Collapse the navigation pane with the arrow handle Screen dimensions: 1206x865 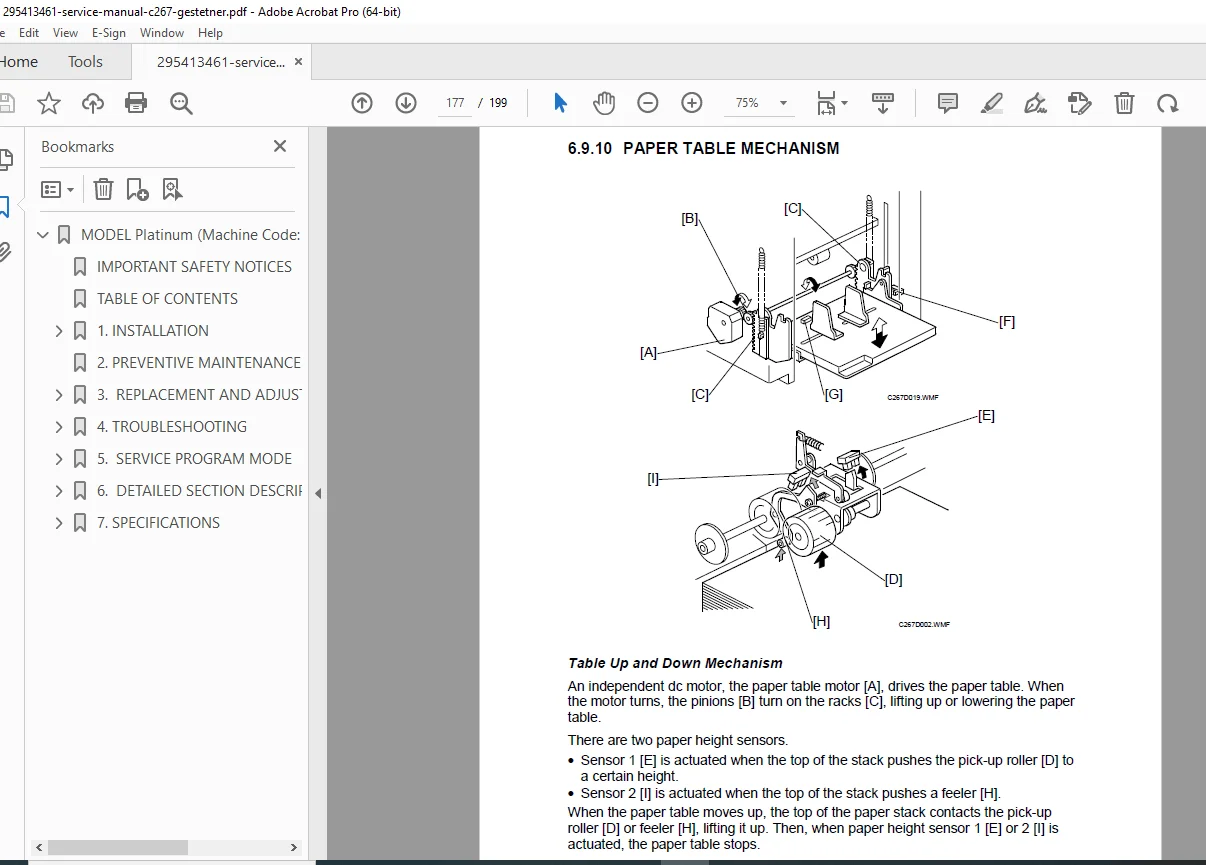point(317,493)
